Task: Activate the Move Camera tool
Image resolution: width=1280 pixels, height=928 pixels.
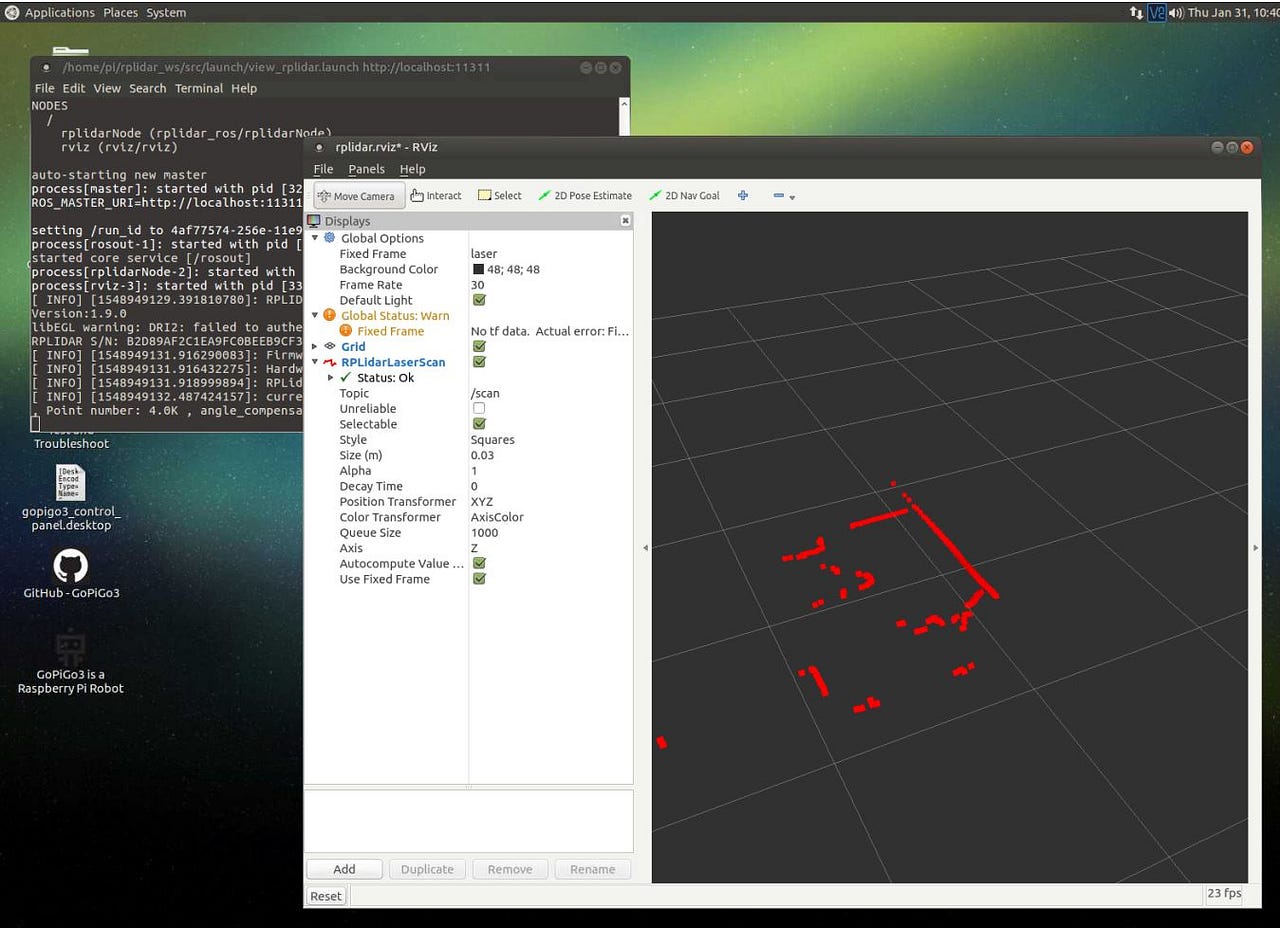Action: 357,195
